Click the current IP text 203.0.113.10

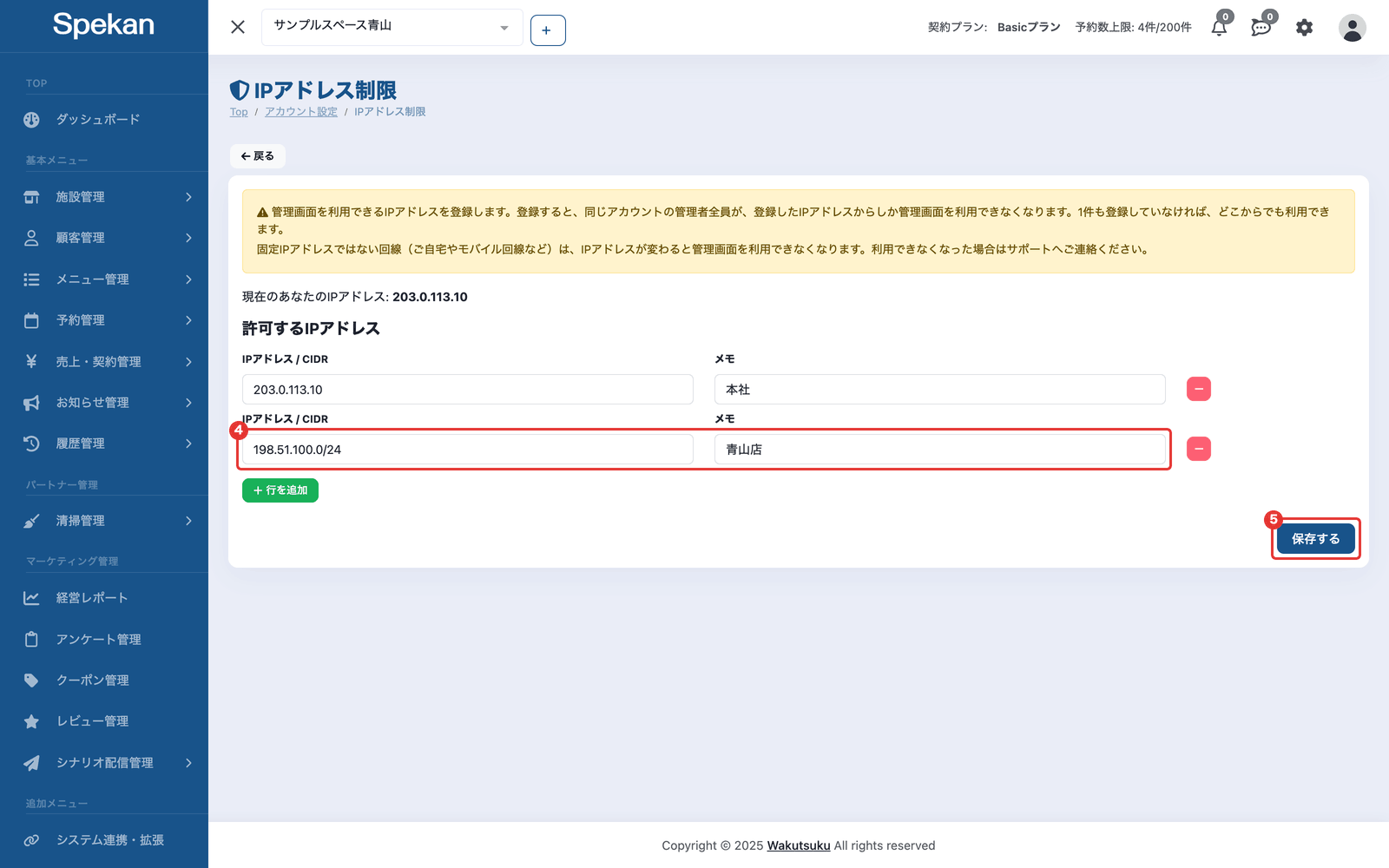click(x=430, y=297)
